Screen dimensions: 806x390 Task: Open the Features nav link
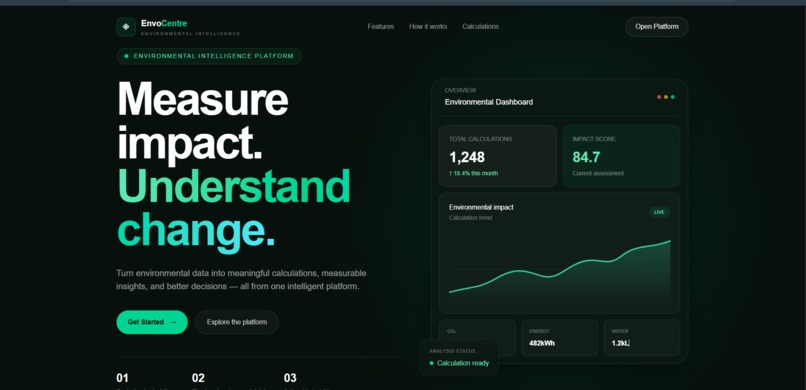point(381,26)
